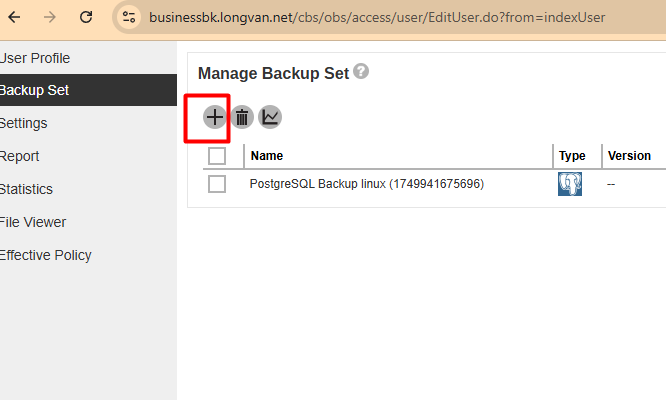Check the PostgreSQL Backup linux row checkbox
This screenshot has height=400, width=666.
[x=217, y=184]
